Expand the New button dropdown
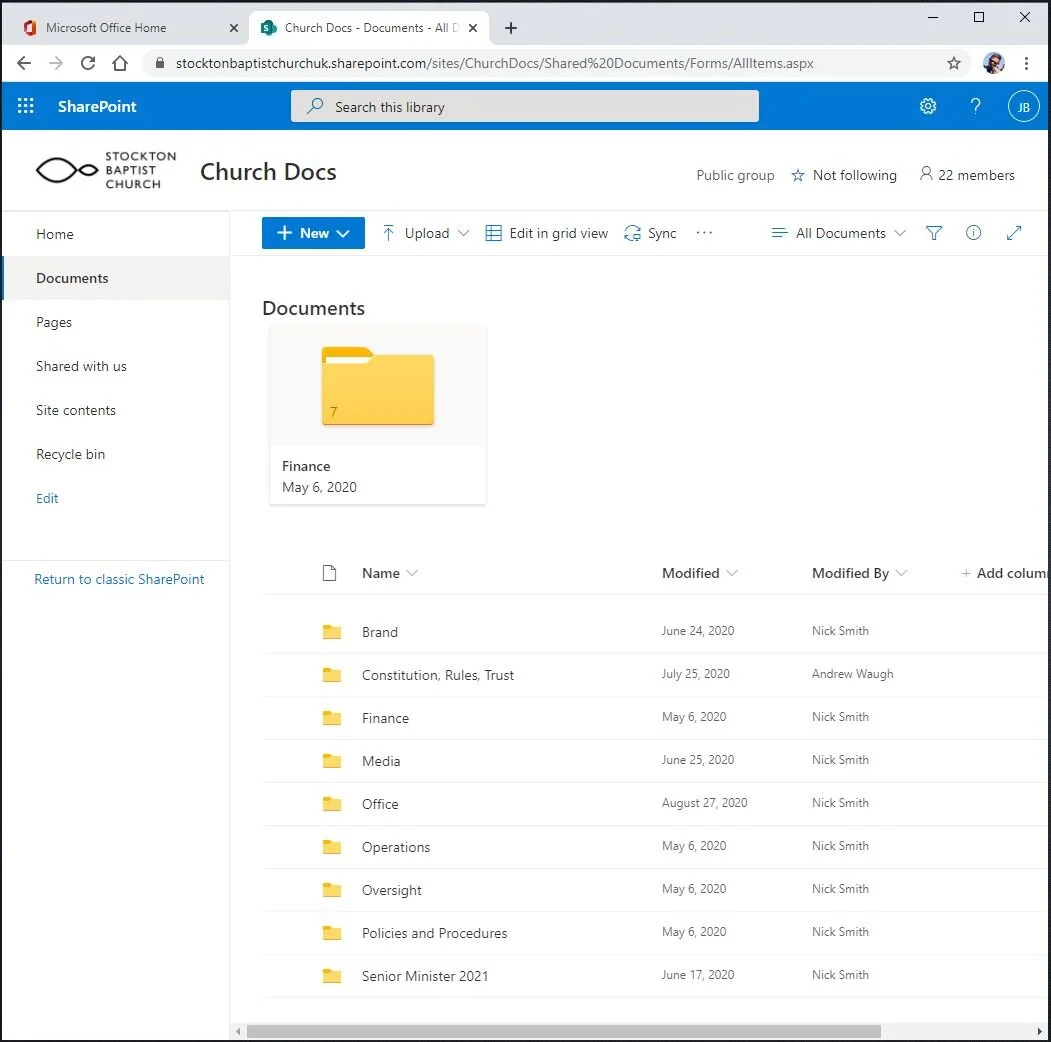 [344, 233]
